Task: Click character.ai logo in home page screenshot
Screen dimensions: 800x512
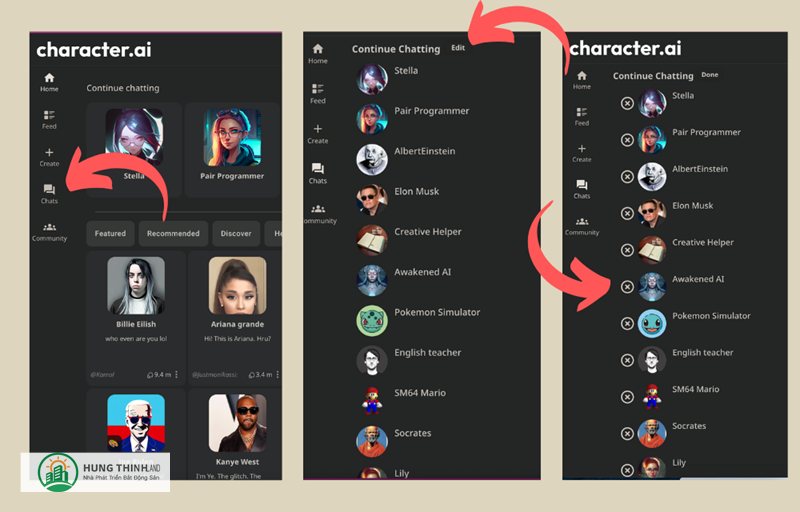Action: tap(94, 49)
